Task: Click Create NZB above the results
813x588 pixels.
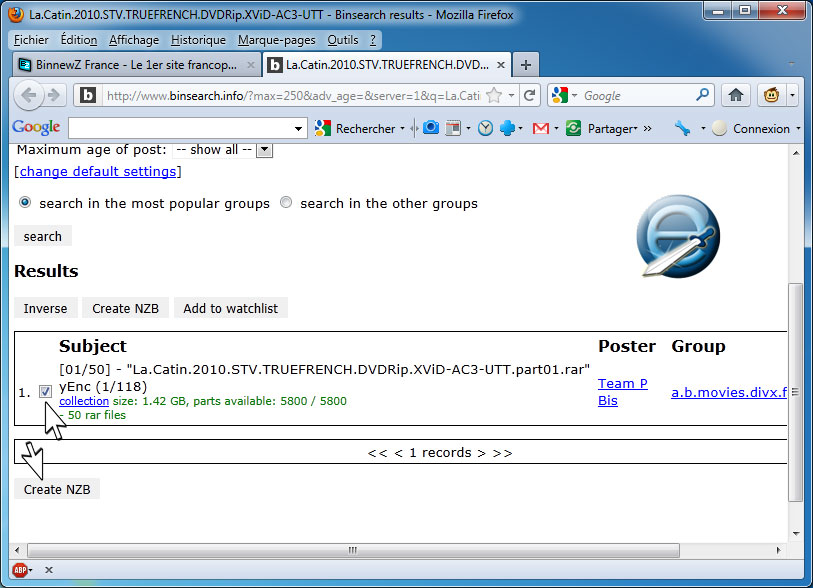Action: pyautogui.click(x=125, y=308)
